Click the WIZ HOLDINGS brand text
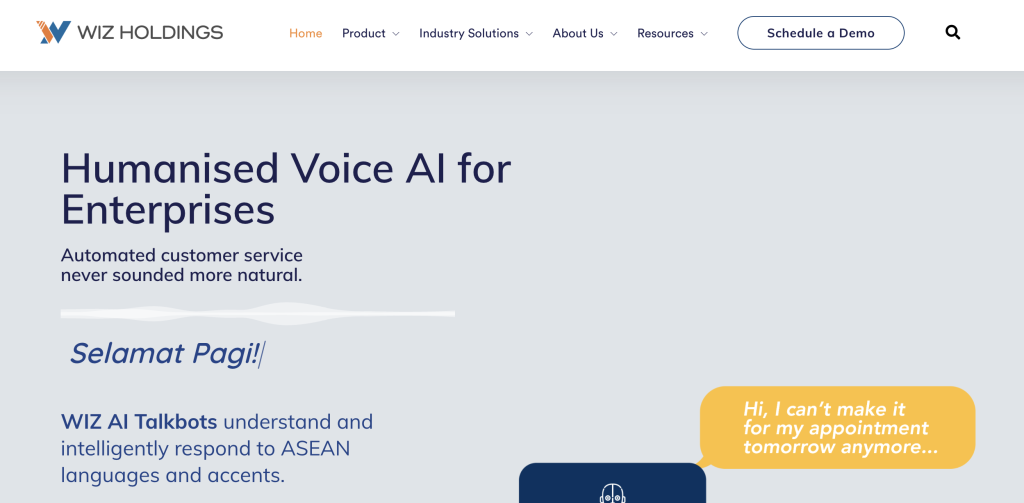This screenshot has width=1024, height=503. click(x=150, y=32)
